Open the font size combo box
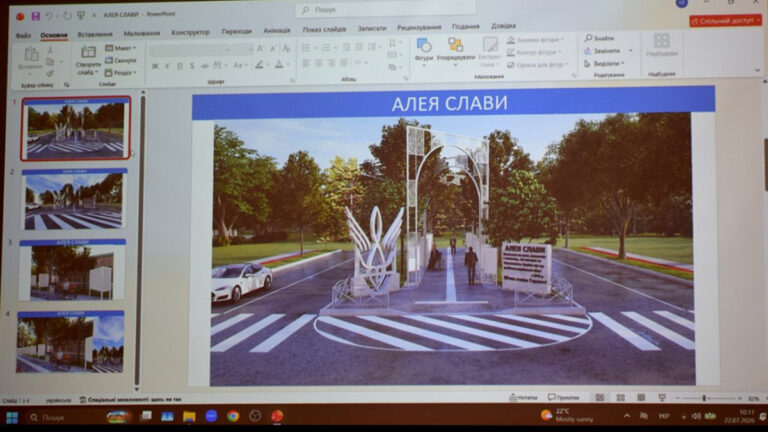 click(242, 49)
